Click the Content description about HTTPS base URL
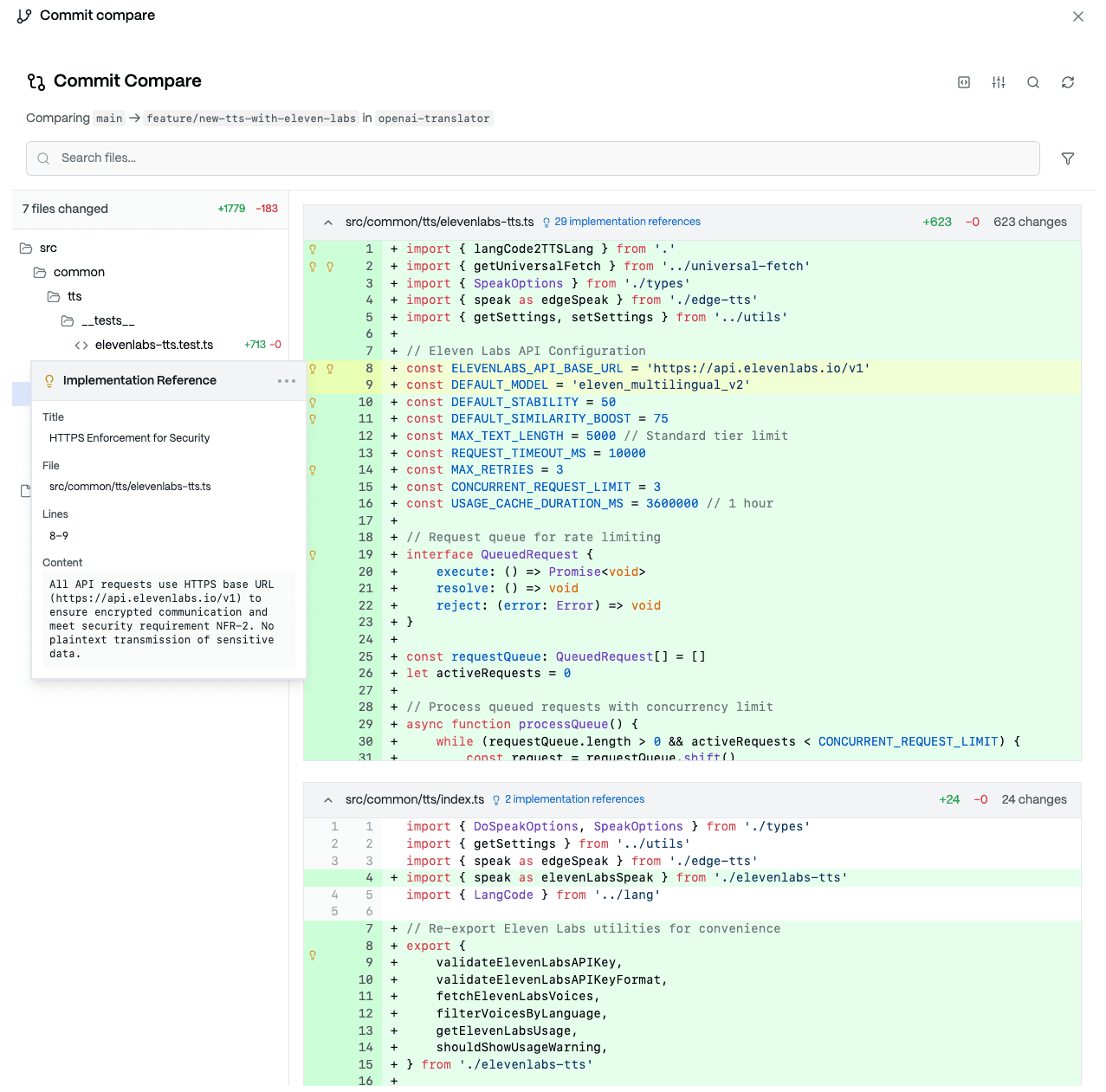The height and width of the screenshot is (1092, 1106). point(169,619)
